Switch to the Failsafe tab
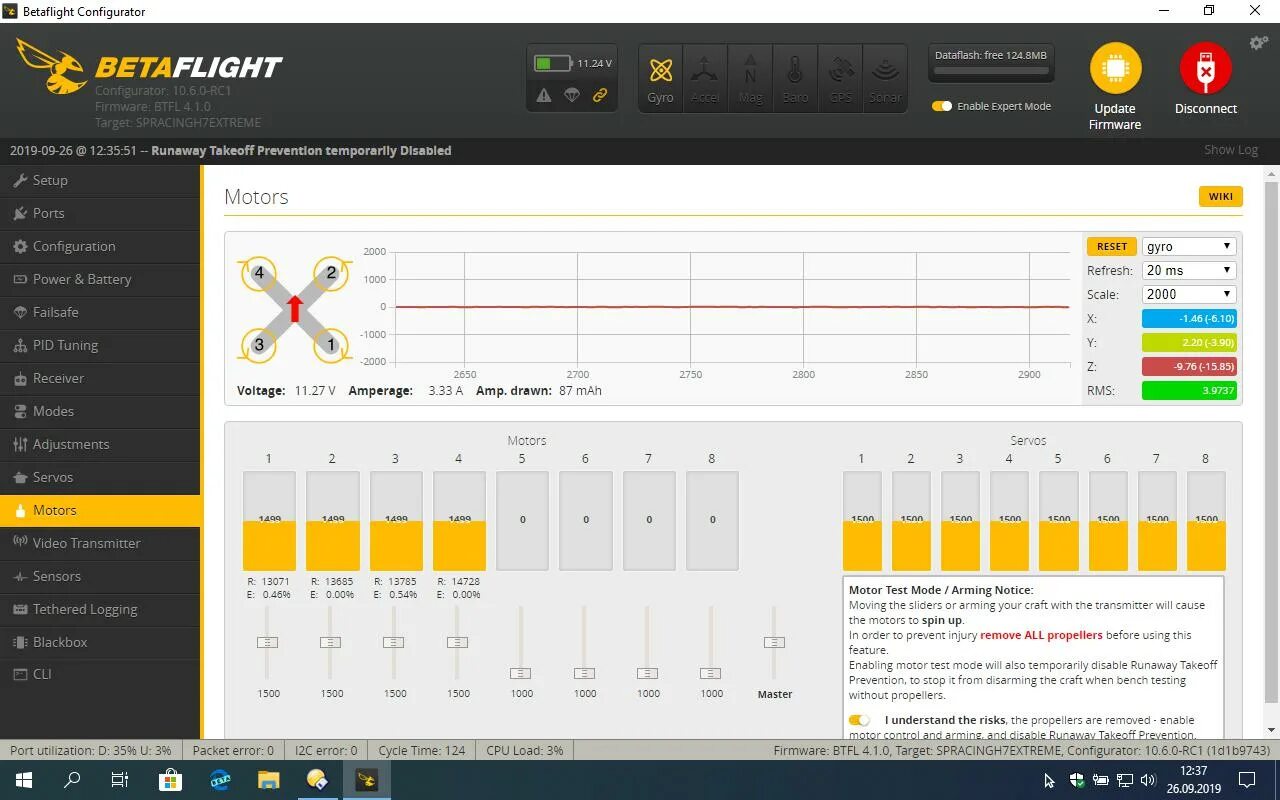The height and width of the screenshot is (800, 1280). tap(100, 312)
